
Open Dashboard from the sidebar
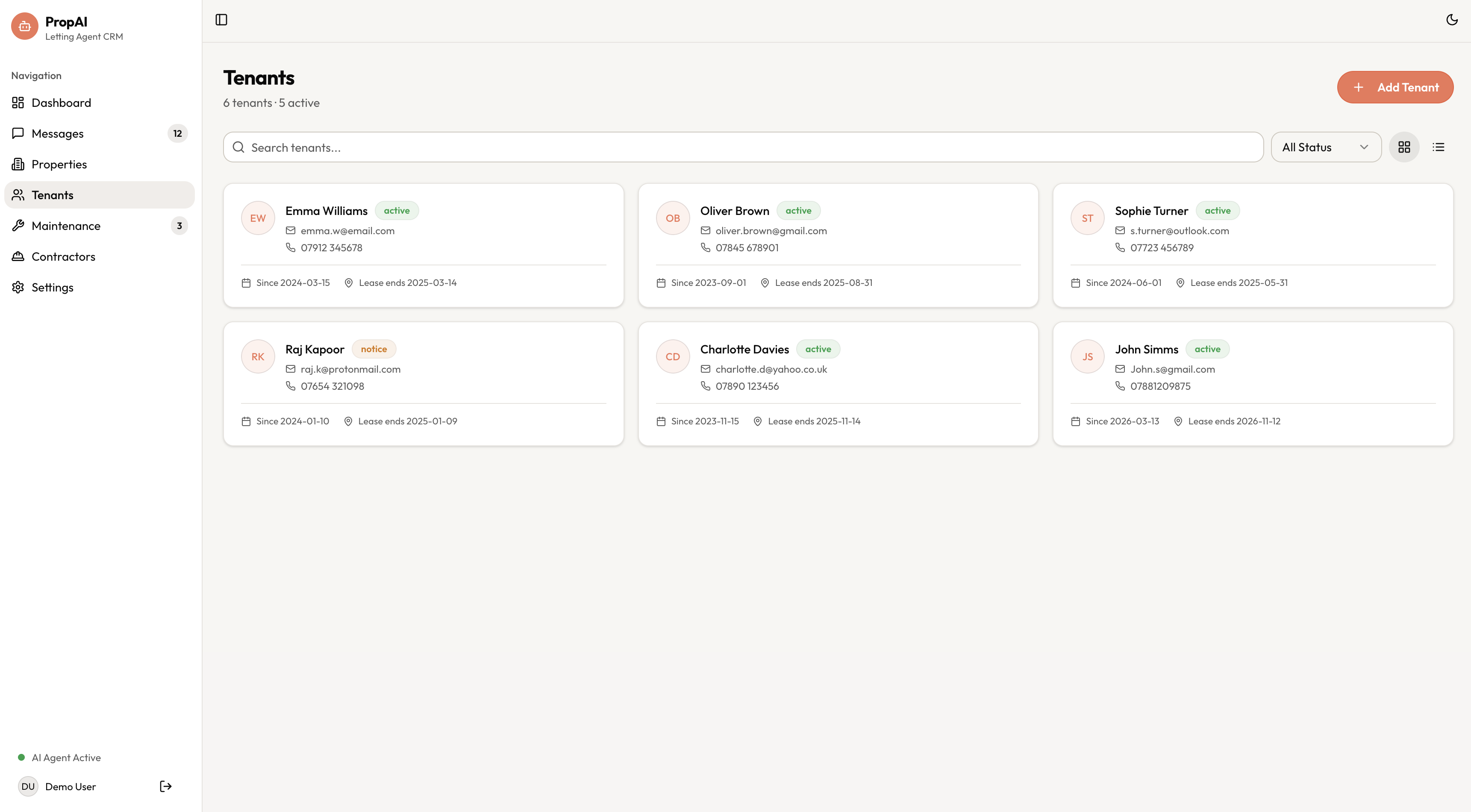click(x=61, y=103)
